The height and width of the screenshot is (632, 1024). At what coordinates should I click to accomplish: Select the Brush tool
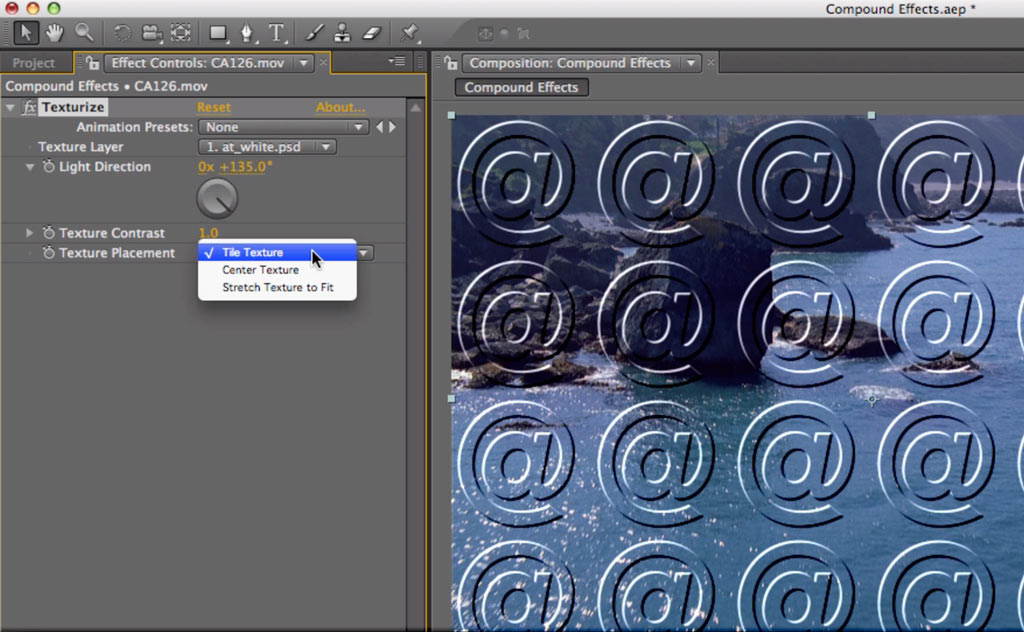[x=314, y=33]
